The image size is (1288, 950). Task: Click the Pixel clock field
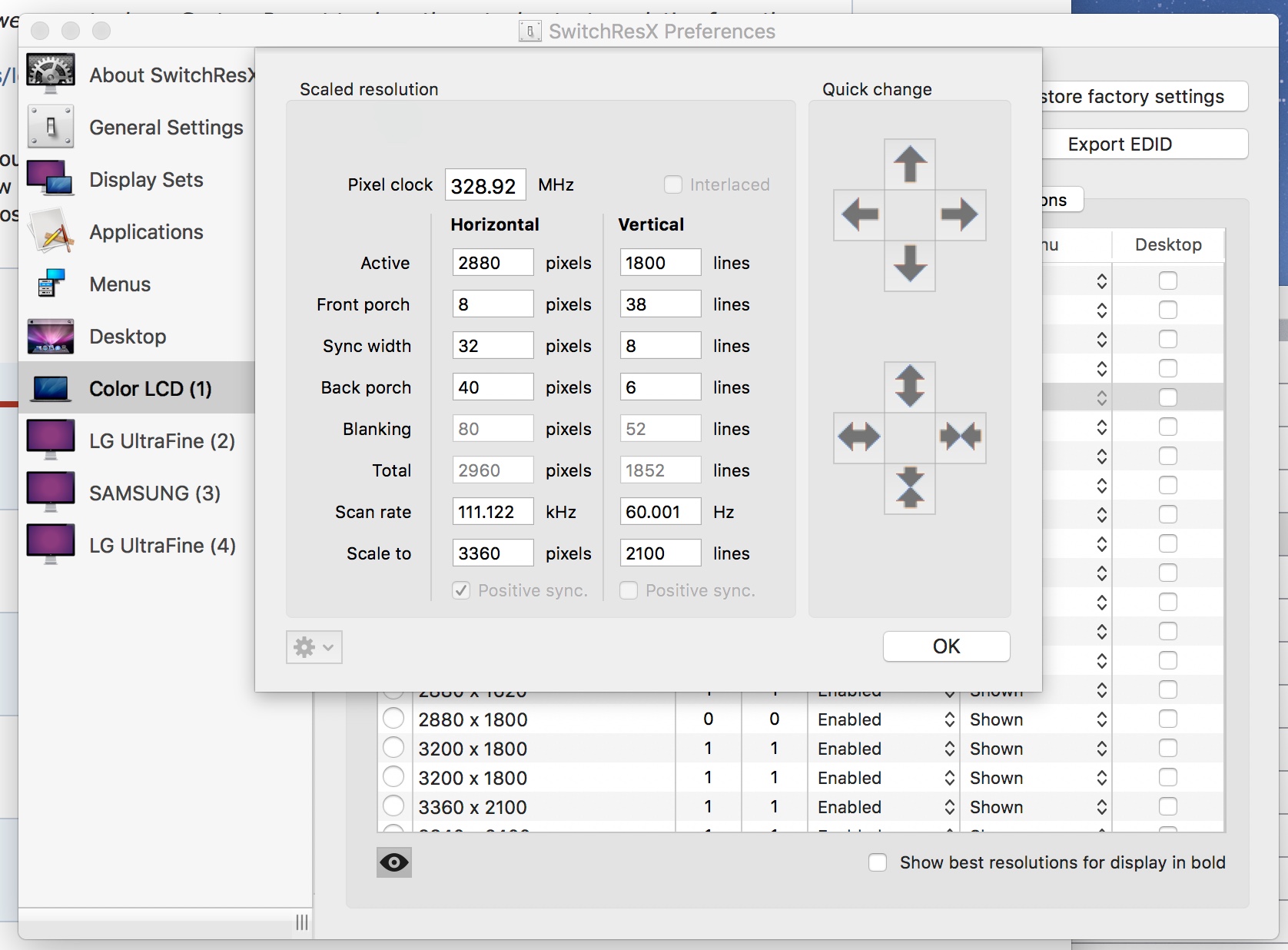(486, 185)
